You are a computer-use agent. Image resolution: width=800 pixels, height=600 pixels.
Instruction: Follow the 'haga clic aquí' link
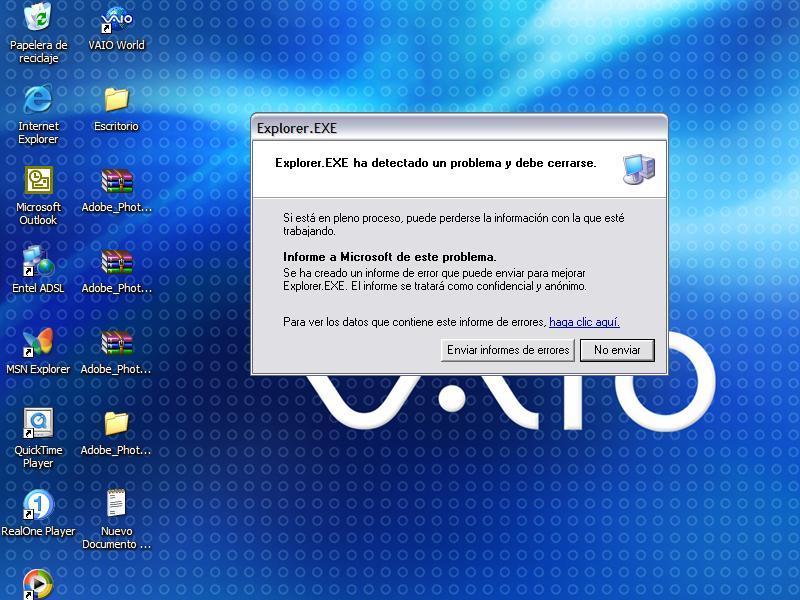584,322
